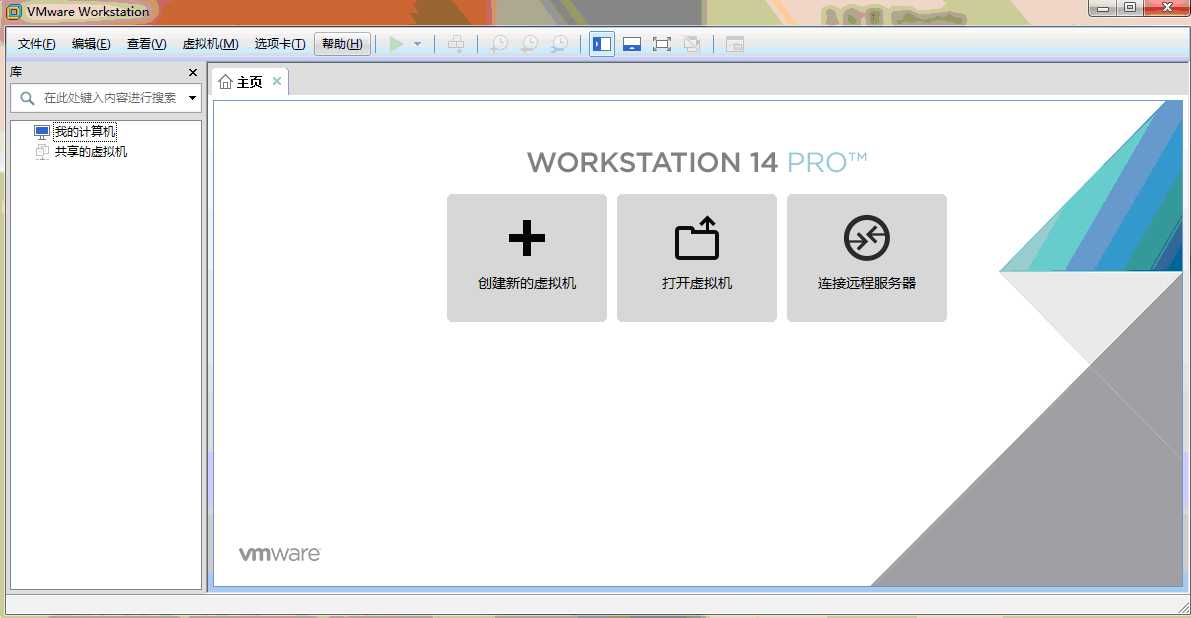Screen dimensions: 1191x618
Task: Close the 库 library panel
Action: (x=193, y=72)
